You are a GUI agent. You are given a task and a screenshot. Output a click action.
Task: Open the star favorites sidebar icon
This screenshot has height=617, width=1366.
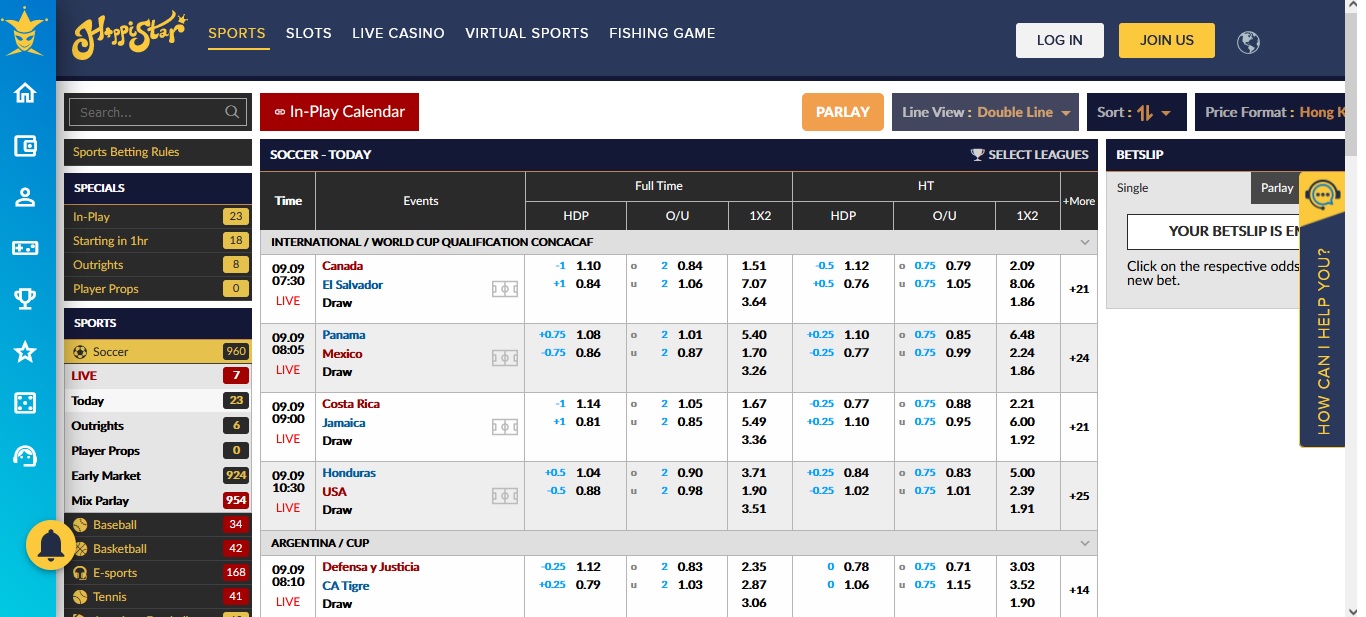click(25, 352)
